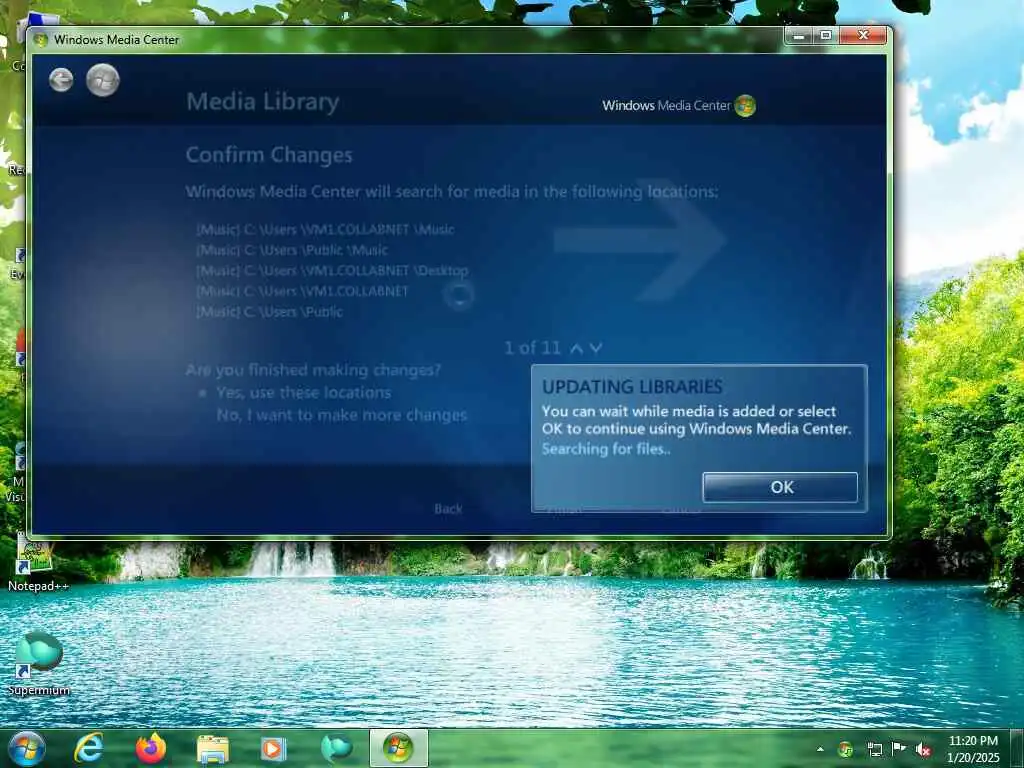
Task: Open the Windows Start orb
Action: click(26, 748)
